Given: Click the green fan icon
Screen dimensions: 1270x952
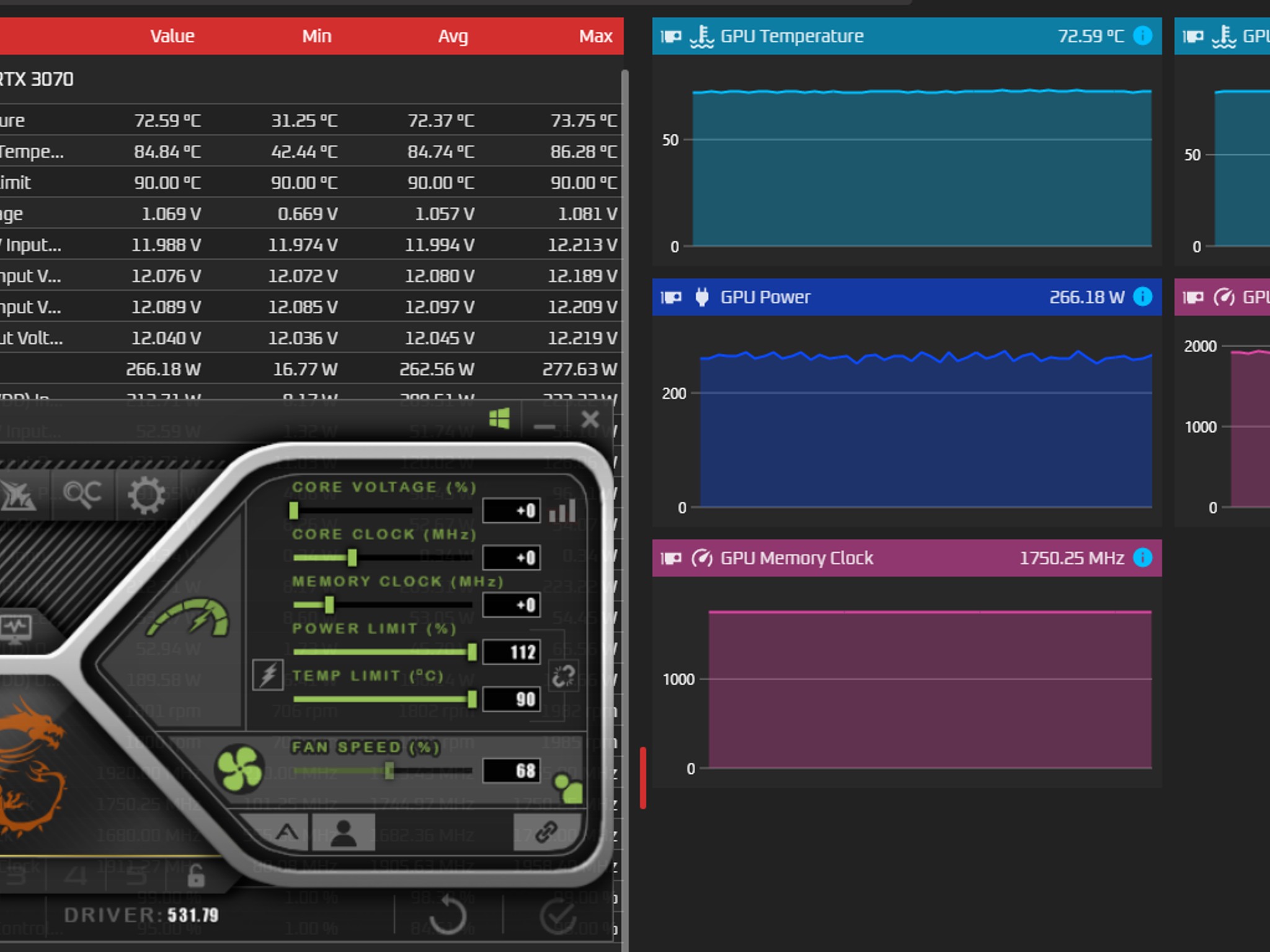Looking at the screenshot, I should [x=239, y=769].
